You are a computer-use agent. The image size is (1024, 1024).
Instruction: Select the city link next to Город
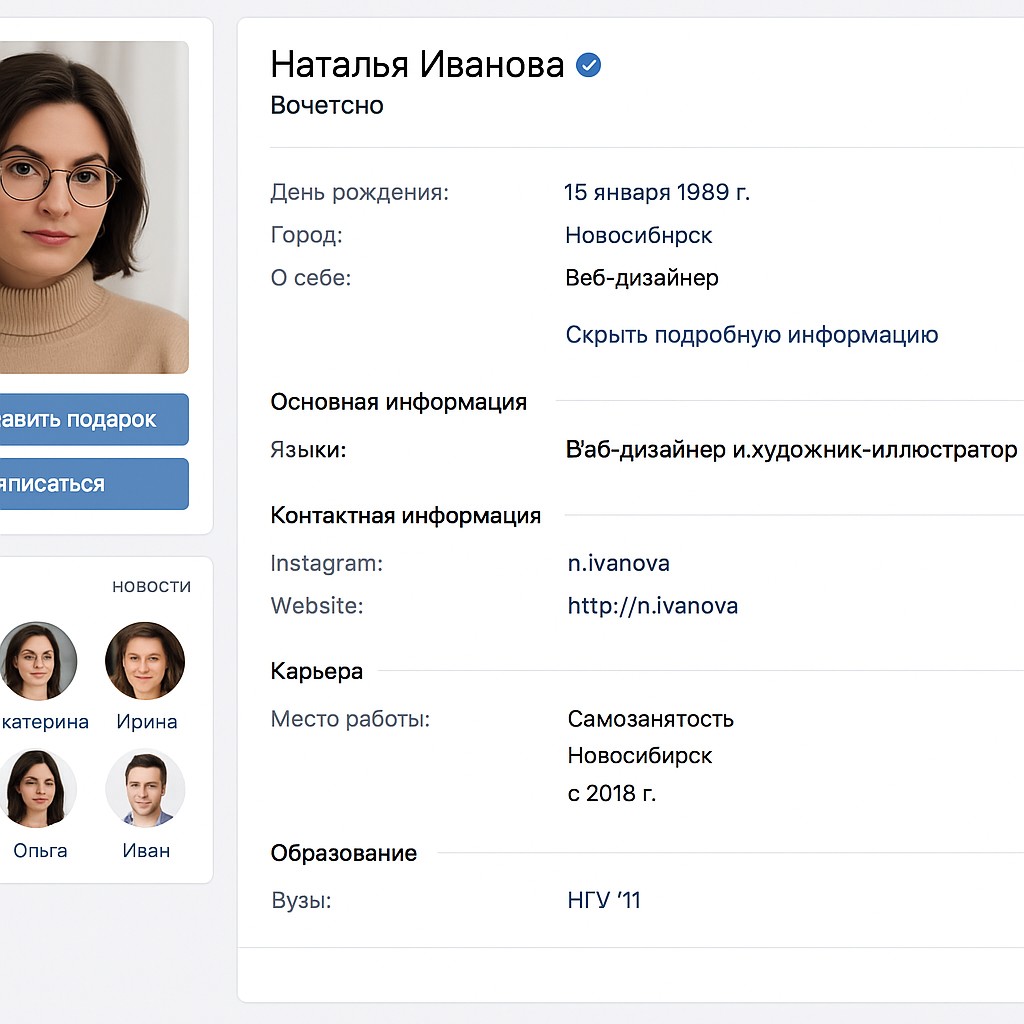pyautogui.click(x=638, y=236)
